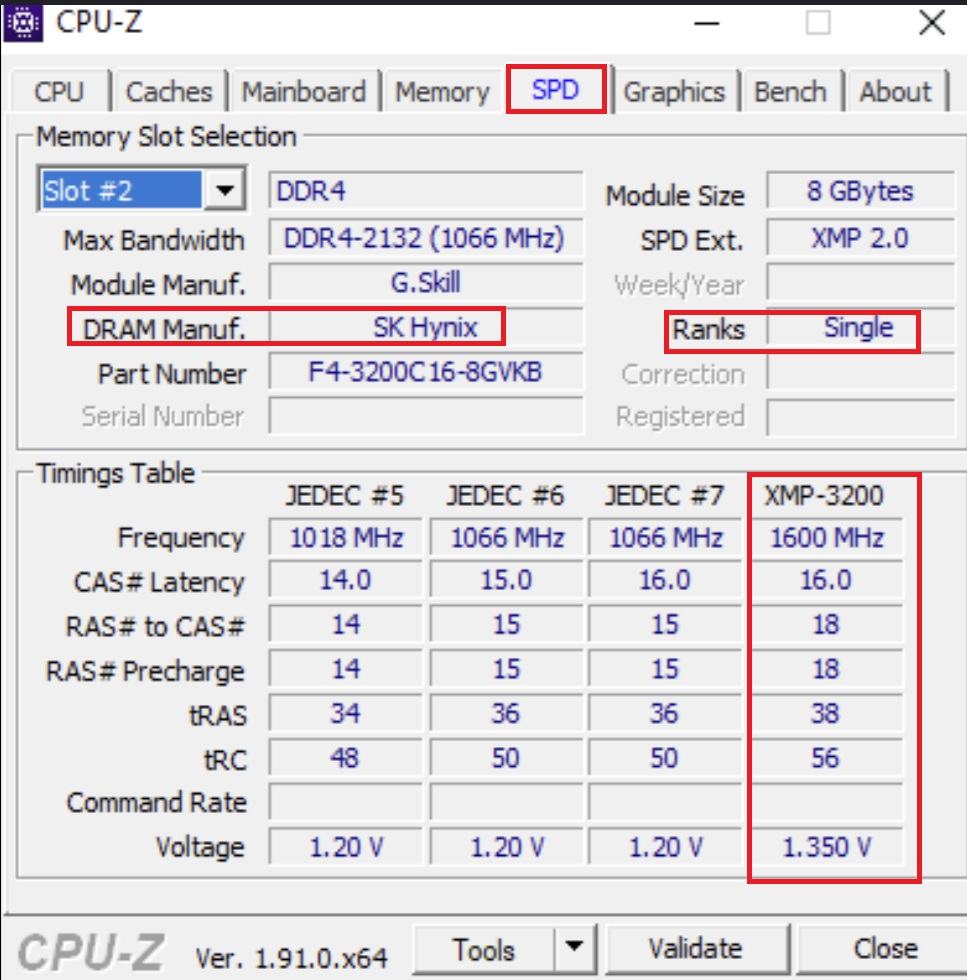Click the F4-3200C16-8GVKB part number

point(426,372)
